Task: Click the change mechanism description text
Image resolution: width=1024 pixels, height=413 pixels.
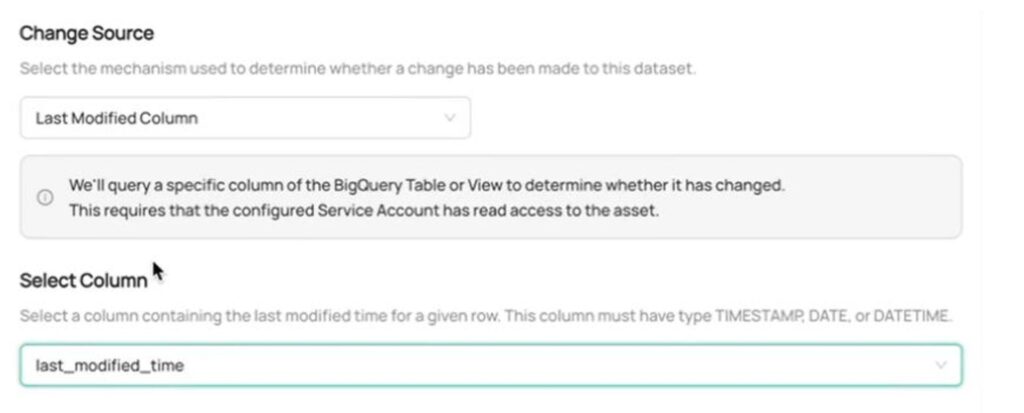Action: 358,69
